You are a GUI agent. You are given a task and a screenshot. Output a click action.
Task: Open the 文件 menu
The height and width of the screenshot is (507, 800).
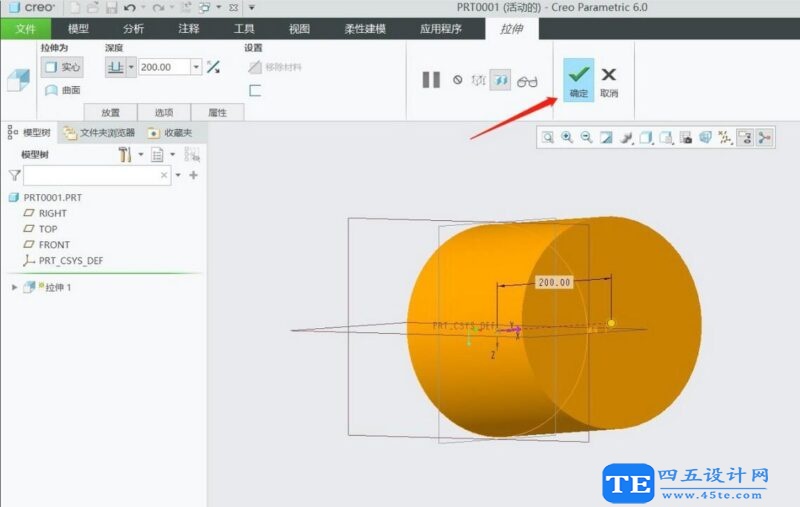(x=25, y=29)
